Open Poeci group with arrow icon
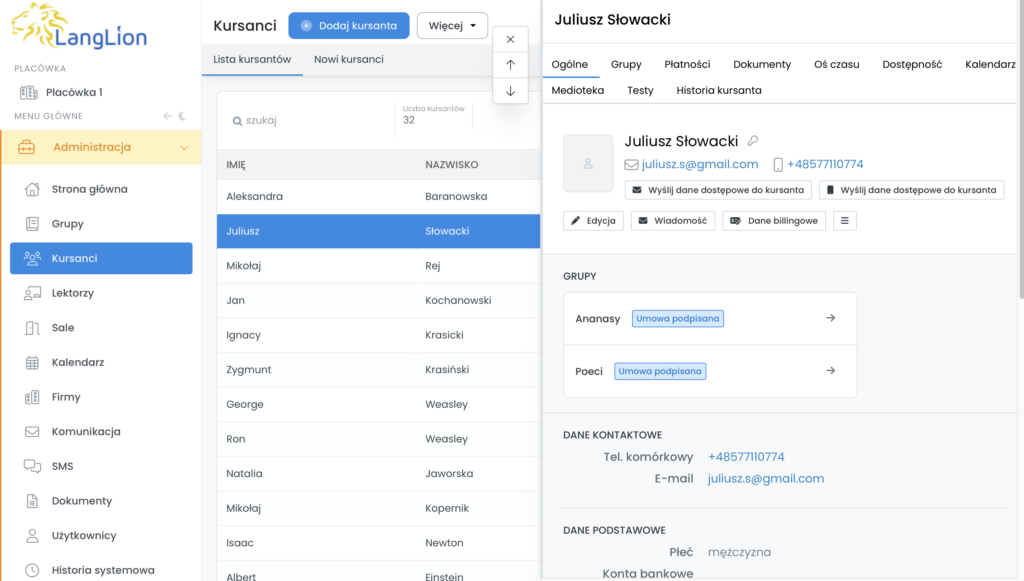The width and height of the screenshot is (1024, 581). (831, 371)
